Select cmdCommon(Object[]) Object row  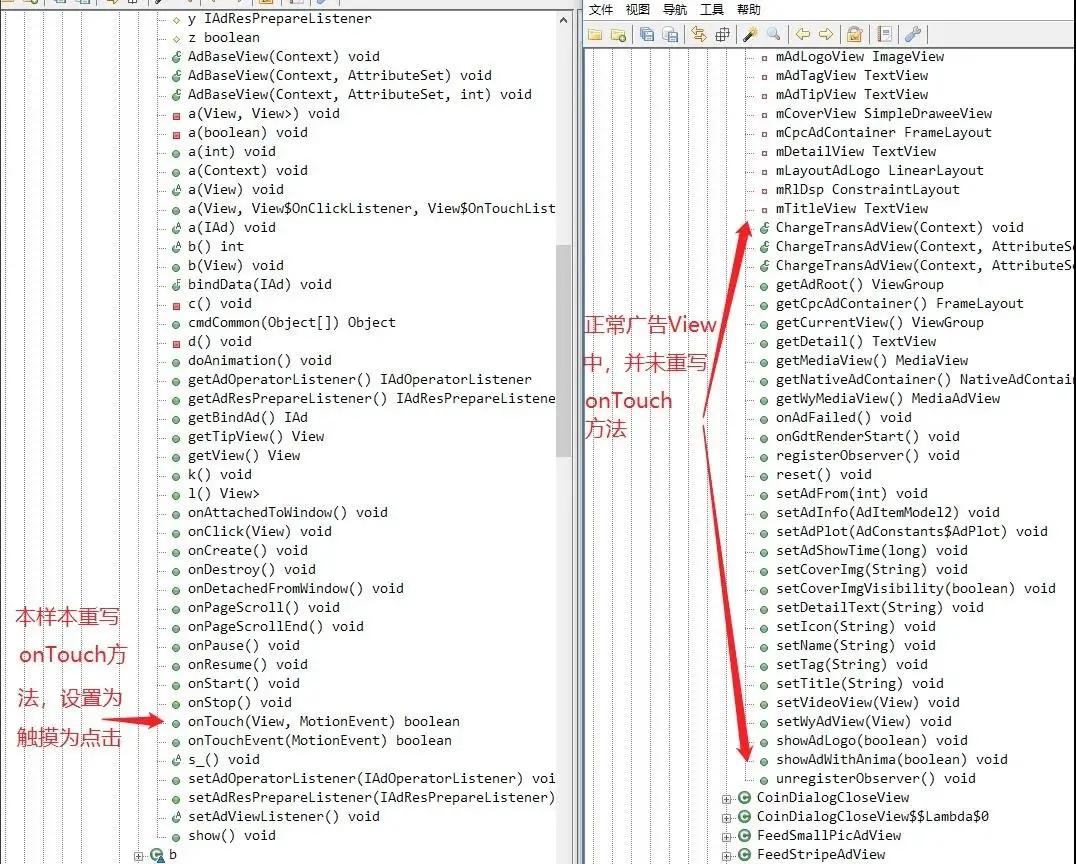tap(292, 323)
